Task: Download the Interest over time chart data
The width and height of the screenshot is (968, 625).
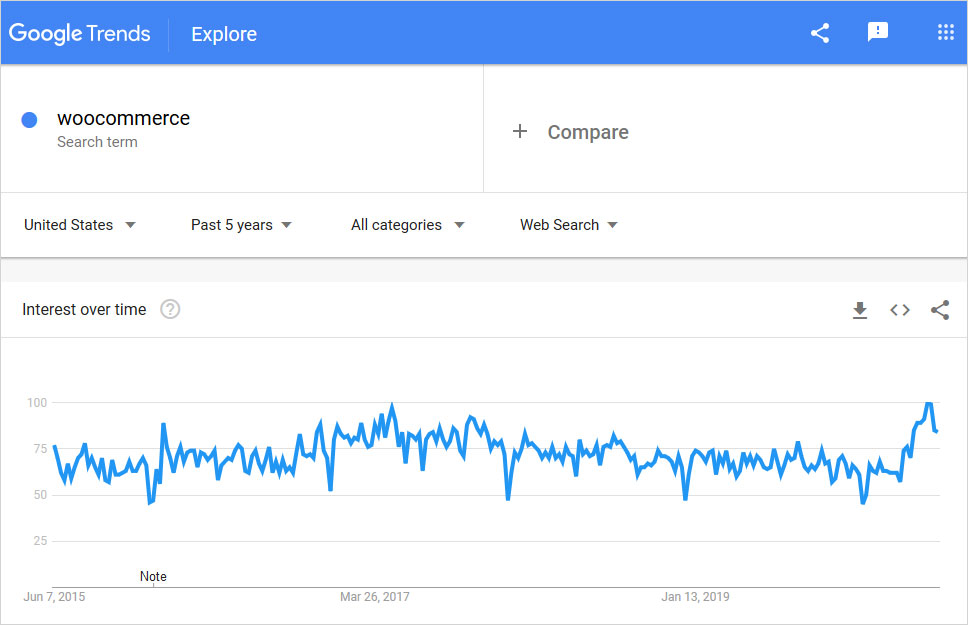Action: point(859,310)
